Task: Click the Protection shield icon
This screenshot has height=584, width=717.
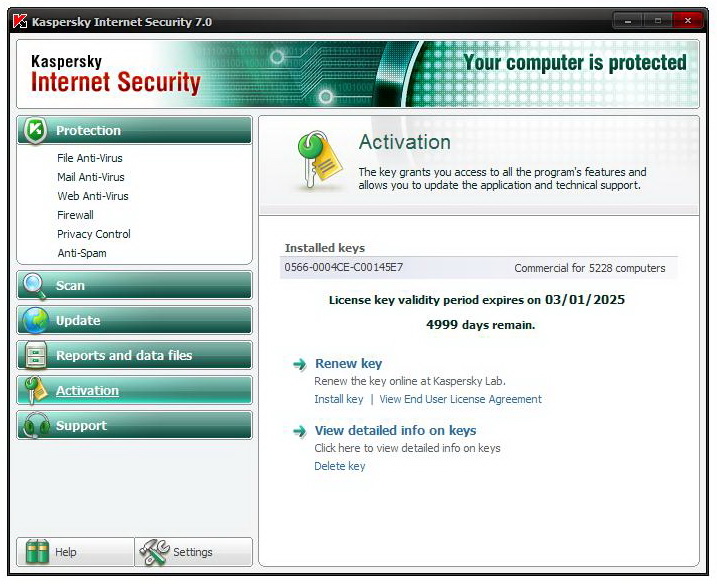Action: pos(36,130)
